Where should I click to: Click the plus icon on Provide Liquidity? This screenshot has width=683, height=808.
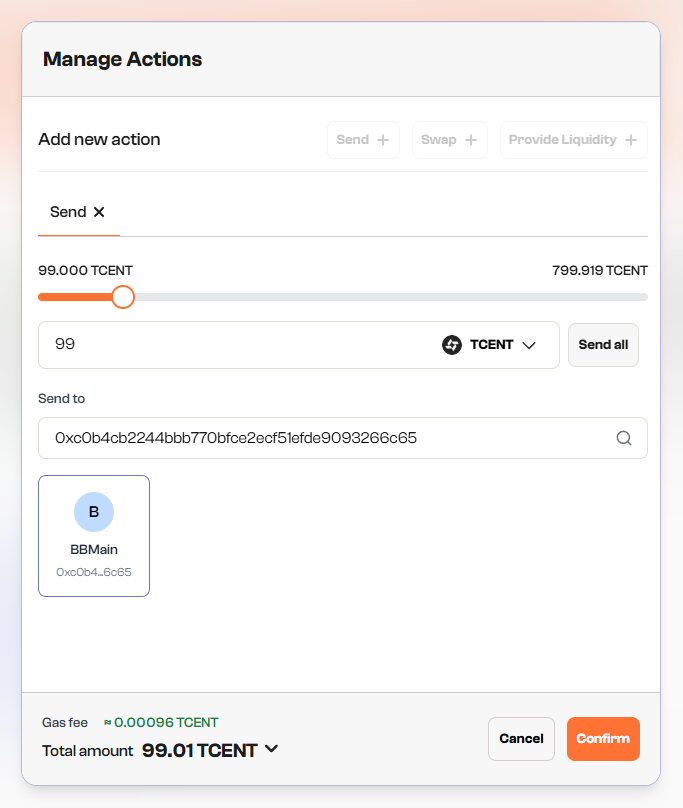631,140
